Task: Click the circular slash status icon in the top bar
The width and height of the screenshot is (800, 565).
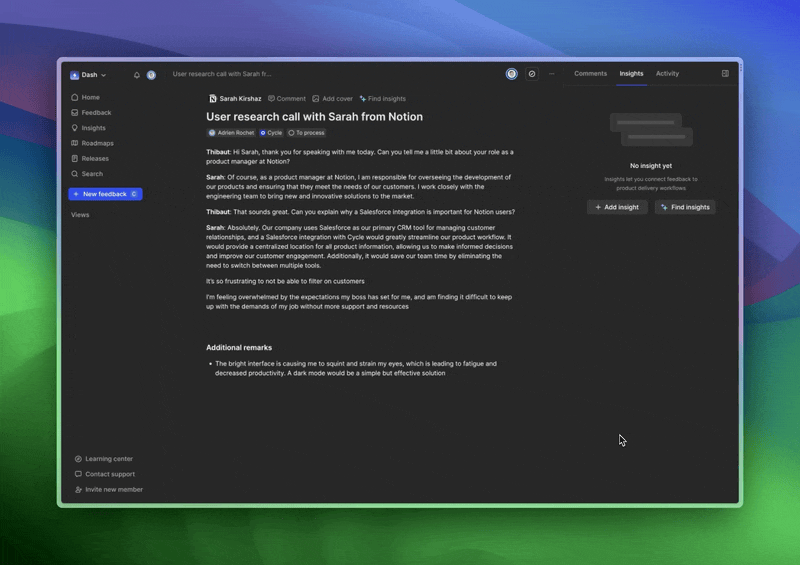Action: 532,74
